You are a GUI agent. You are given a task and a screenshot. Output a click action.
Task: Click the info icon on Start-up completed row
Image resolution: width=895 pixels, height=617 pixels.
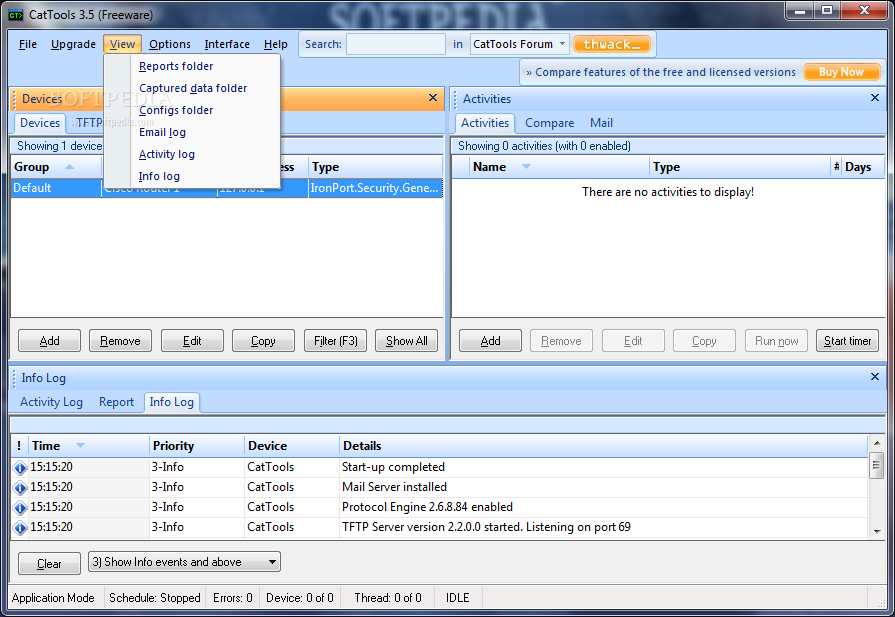20,468
